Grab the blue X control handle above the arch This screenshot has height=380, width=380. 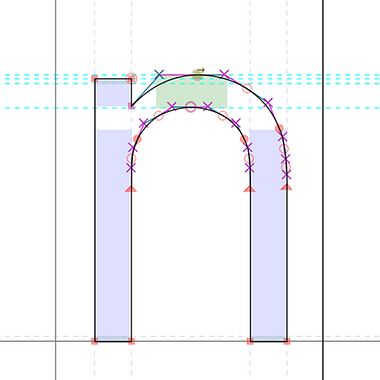pos(159,74)
